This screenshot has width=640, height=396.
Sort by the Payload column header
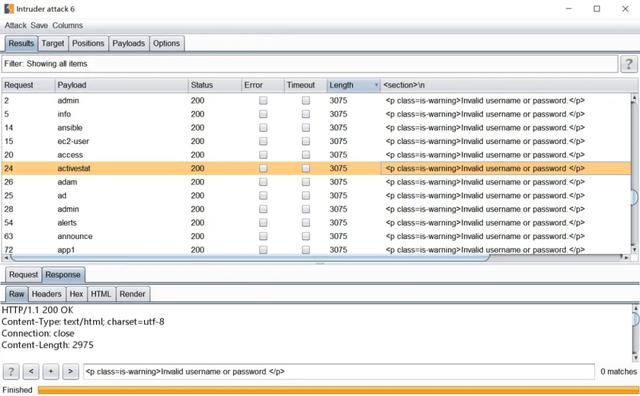[x=121, y=85]
